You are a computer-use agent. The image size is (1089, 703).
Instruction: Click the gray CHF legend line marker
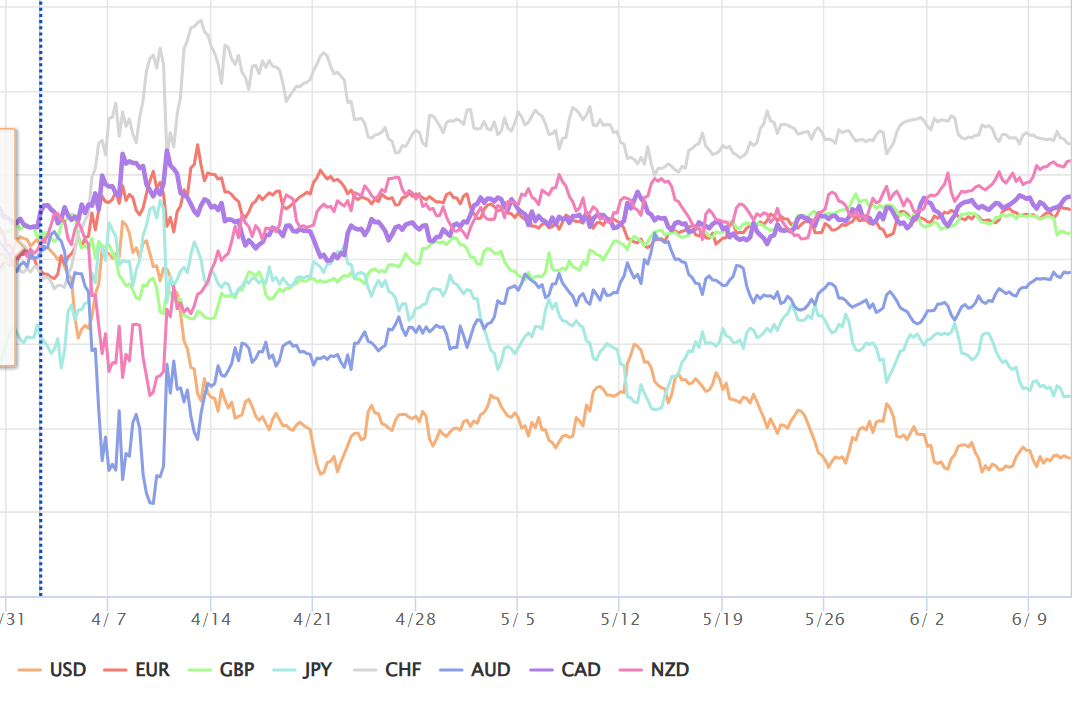coord(365,670)
